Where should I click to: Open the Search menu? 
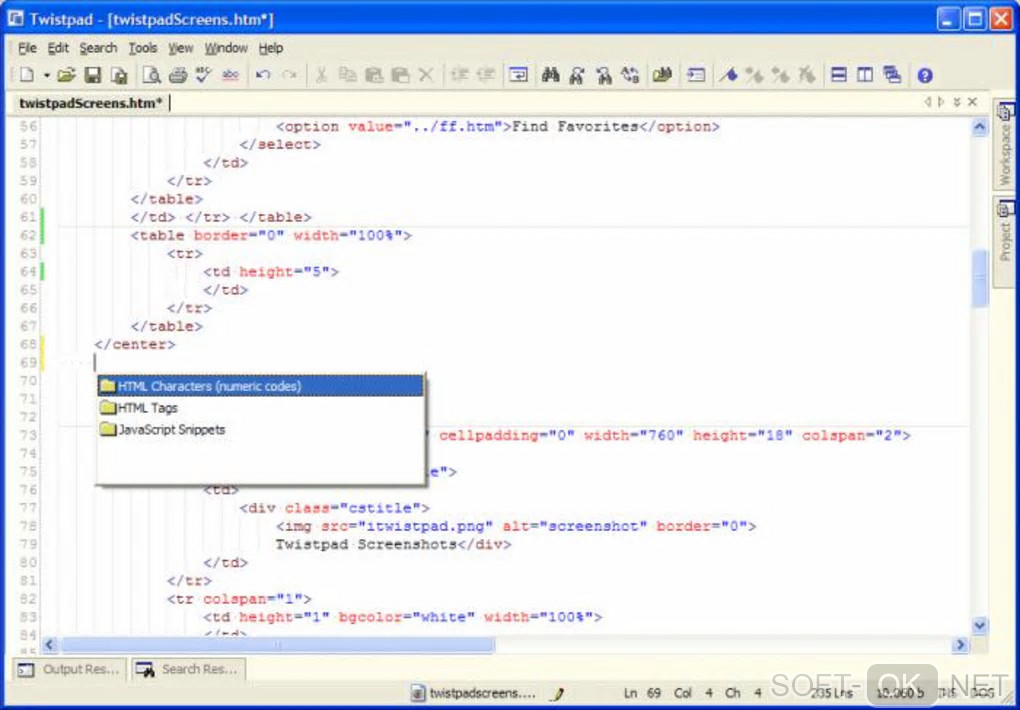[x=98, y=48]
